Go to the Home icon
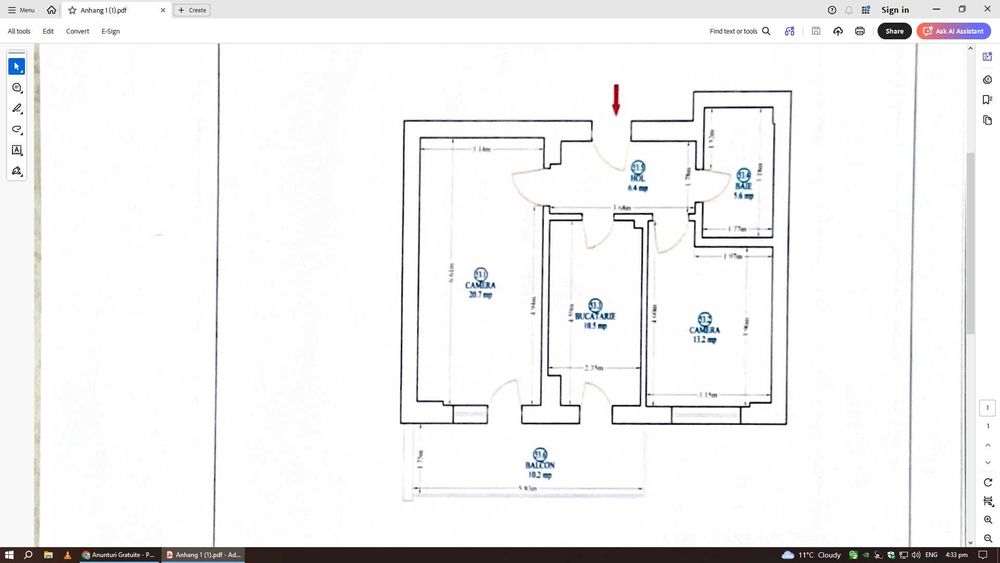This screenshot has height=563, width=1000. pyautogui.click(x=52, y=10)
